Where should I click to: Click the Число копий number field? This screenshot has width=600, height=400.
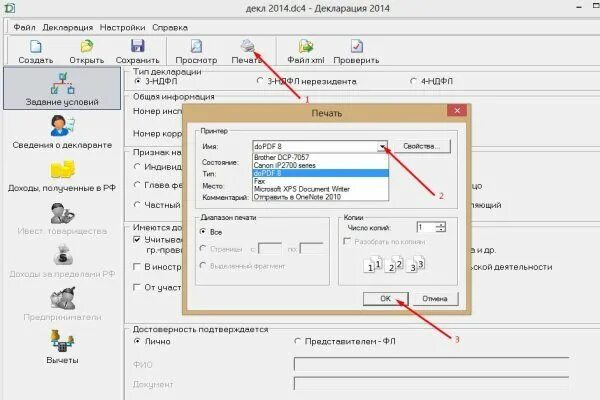[426, 227]
